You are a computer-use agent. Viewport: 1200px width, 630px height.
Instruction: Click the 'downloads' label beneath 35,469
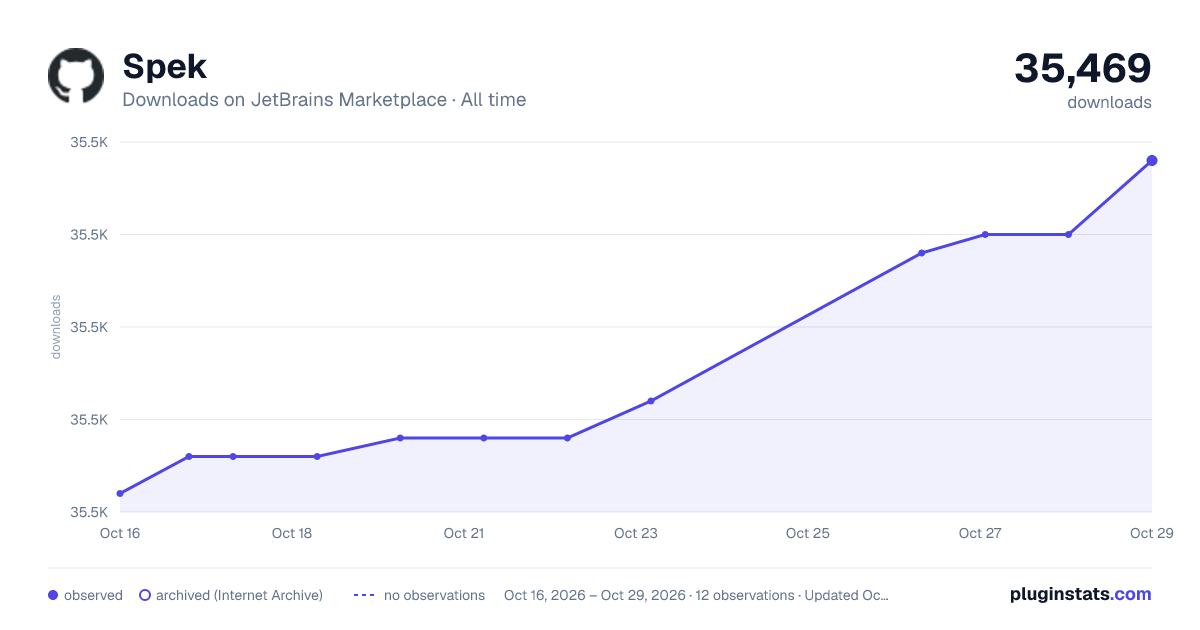coord(1109,102)
